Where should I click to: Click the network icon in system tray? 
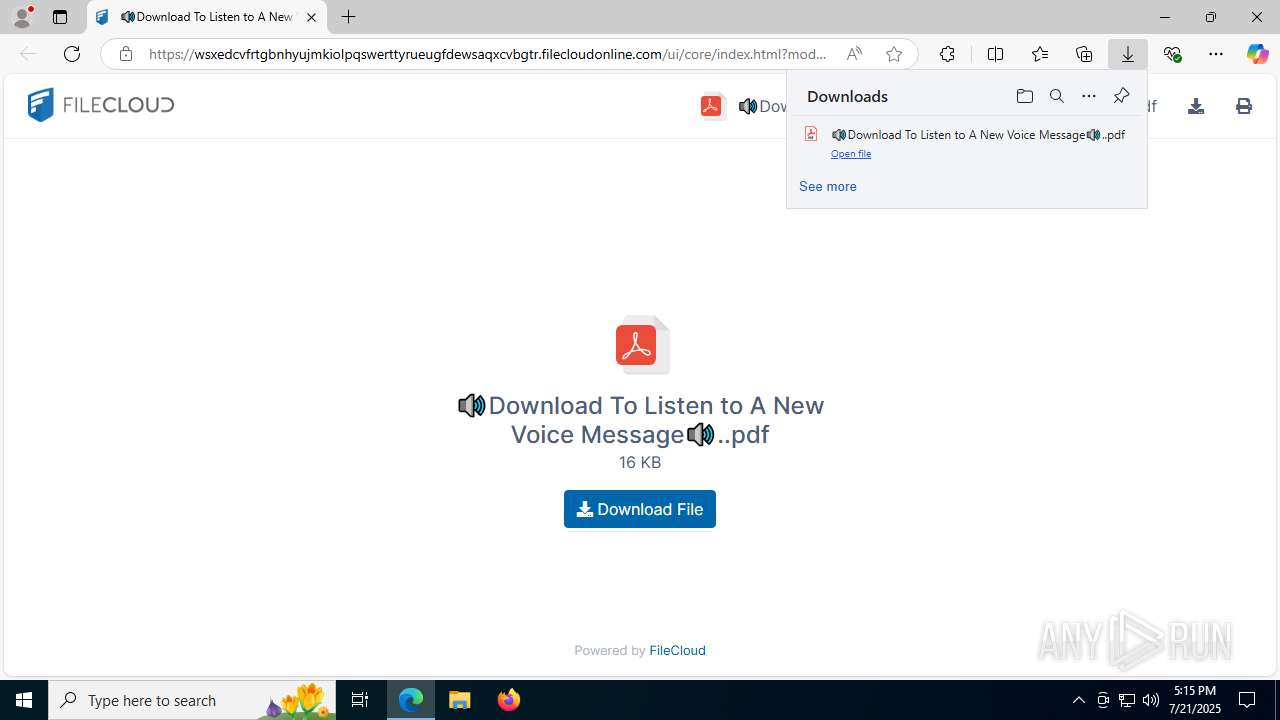click(x=1127, y=700)
